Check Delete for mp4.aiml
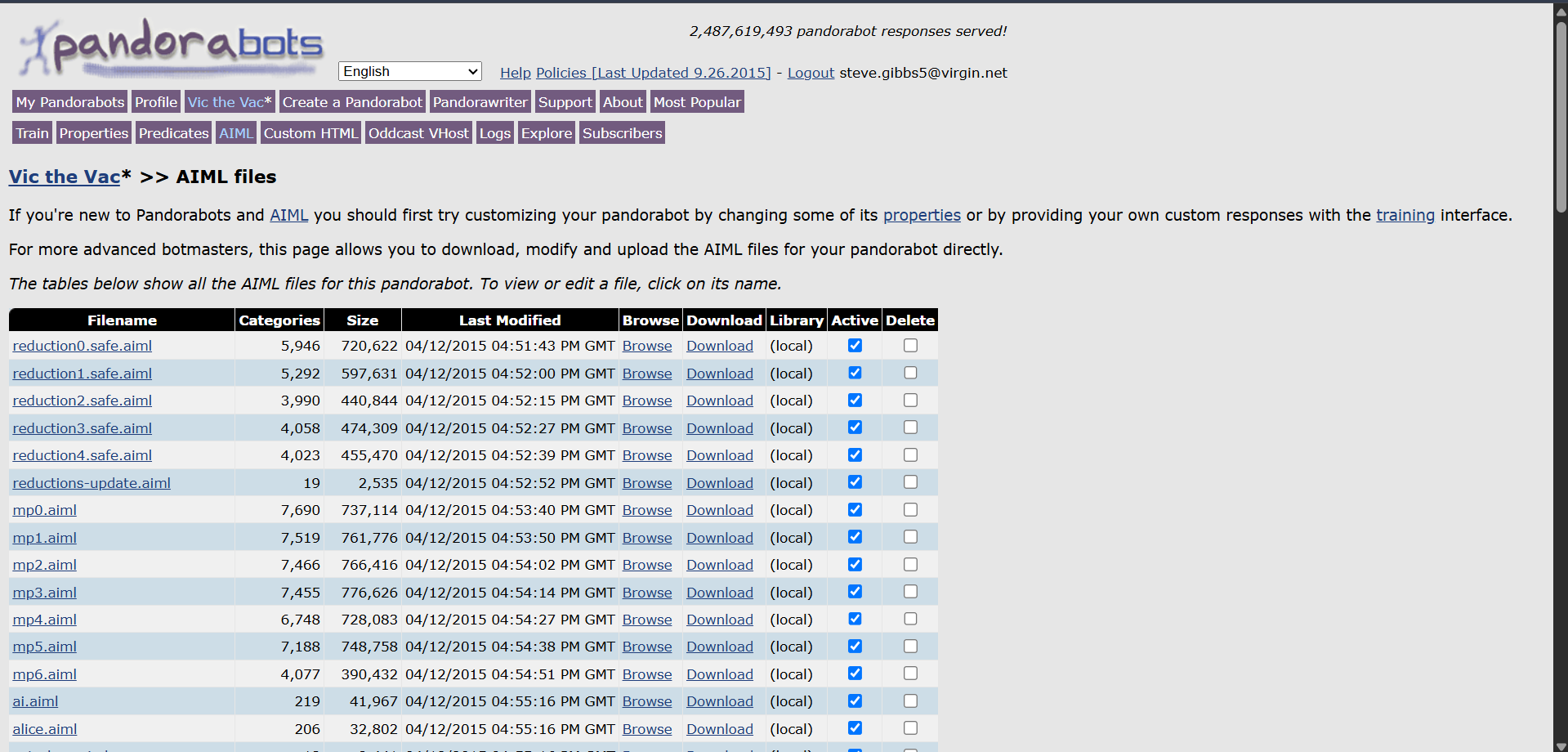Screen dimensions: 1568x752 click(910, 619)
